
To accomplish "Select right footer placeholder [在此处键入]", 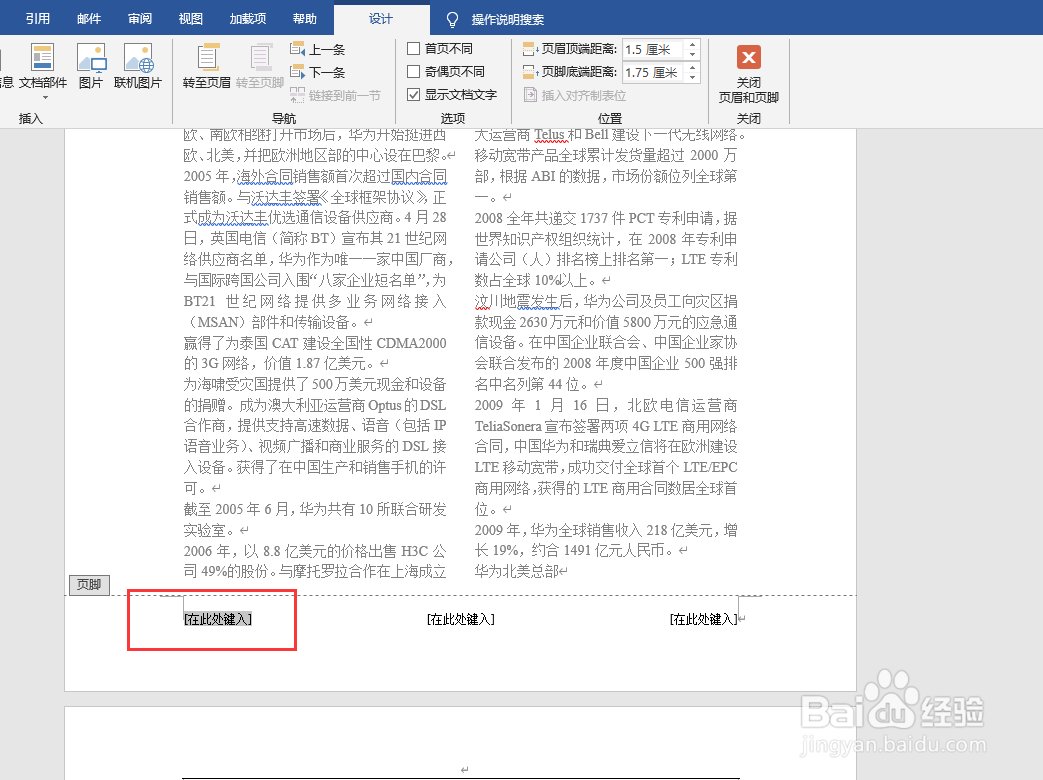I will pyautogui.click(x=703, y=619).
